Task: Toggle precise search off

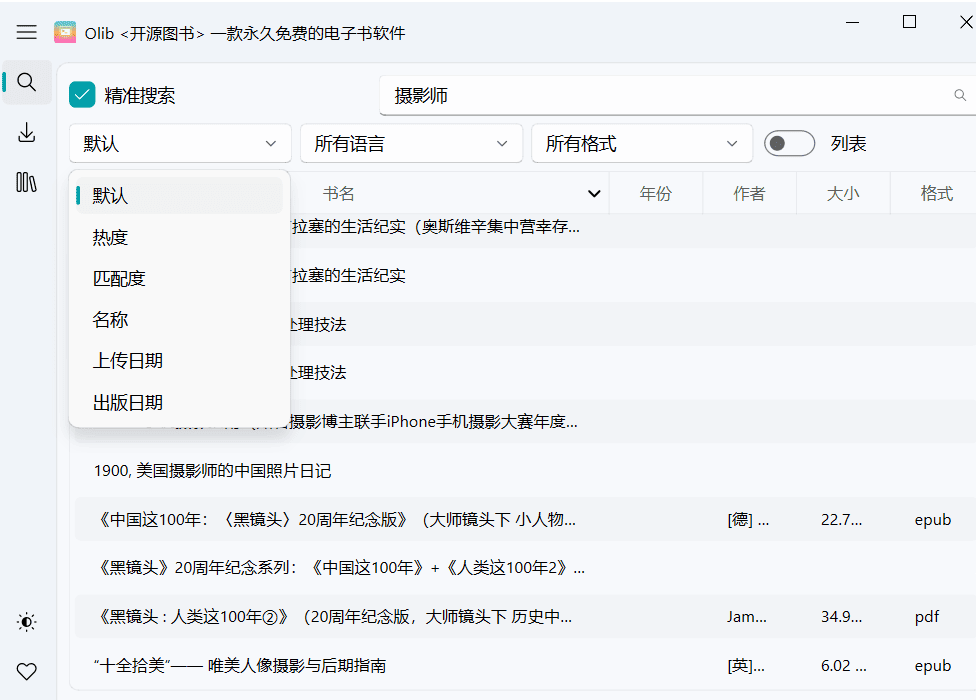Action: pyautogui.click(x=81, y=95)
